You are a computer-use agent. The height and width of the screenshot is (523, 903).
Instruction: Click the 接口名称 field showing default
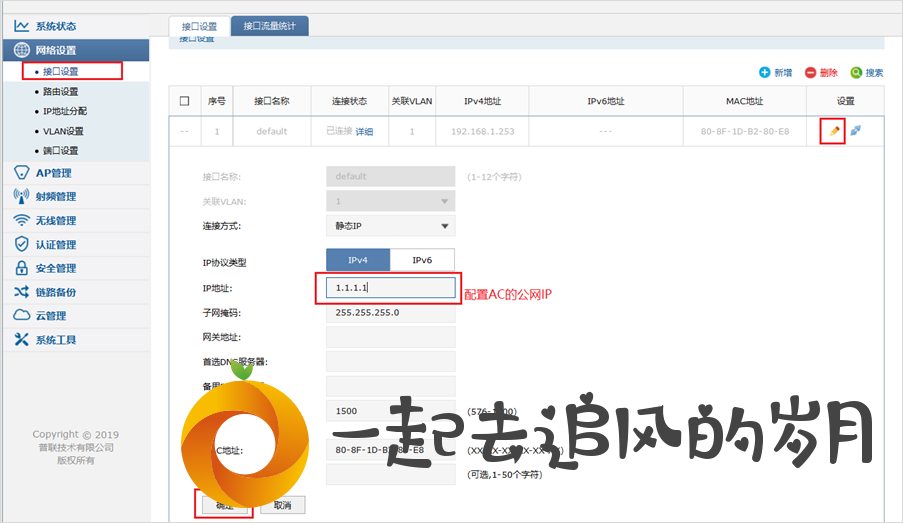click(390, 176)
